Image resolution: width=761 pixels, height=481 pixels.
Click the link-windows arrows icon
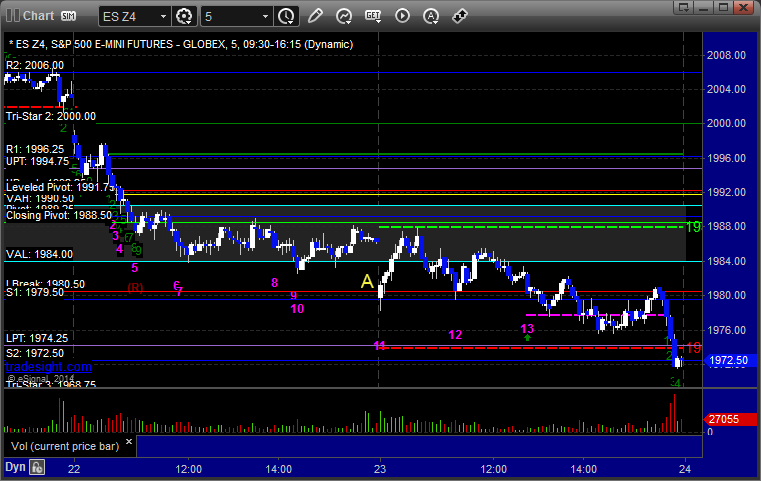tap(460, 16)
